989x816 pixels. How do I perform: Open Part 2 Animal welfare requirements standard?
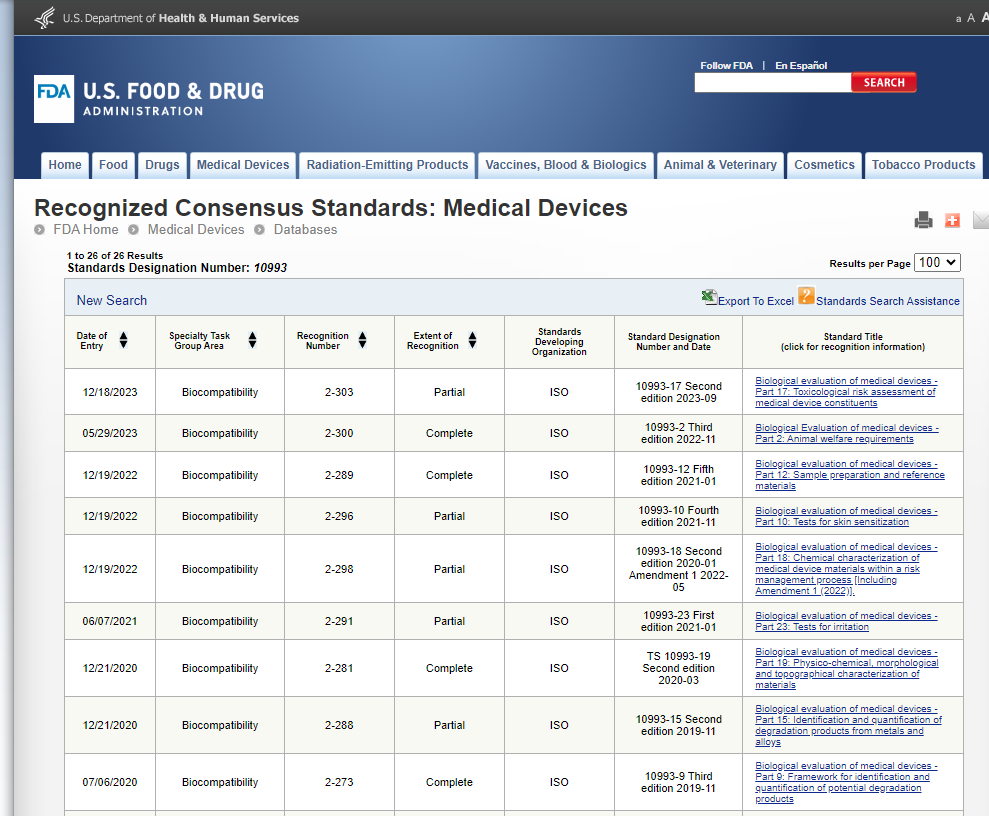click(x=846, y=433)
